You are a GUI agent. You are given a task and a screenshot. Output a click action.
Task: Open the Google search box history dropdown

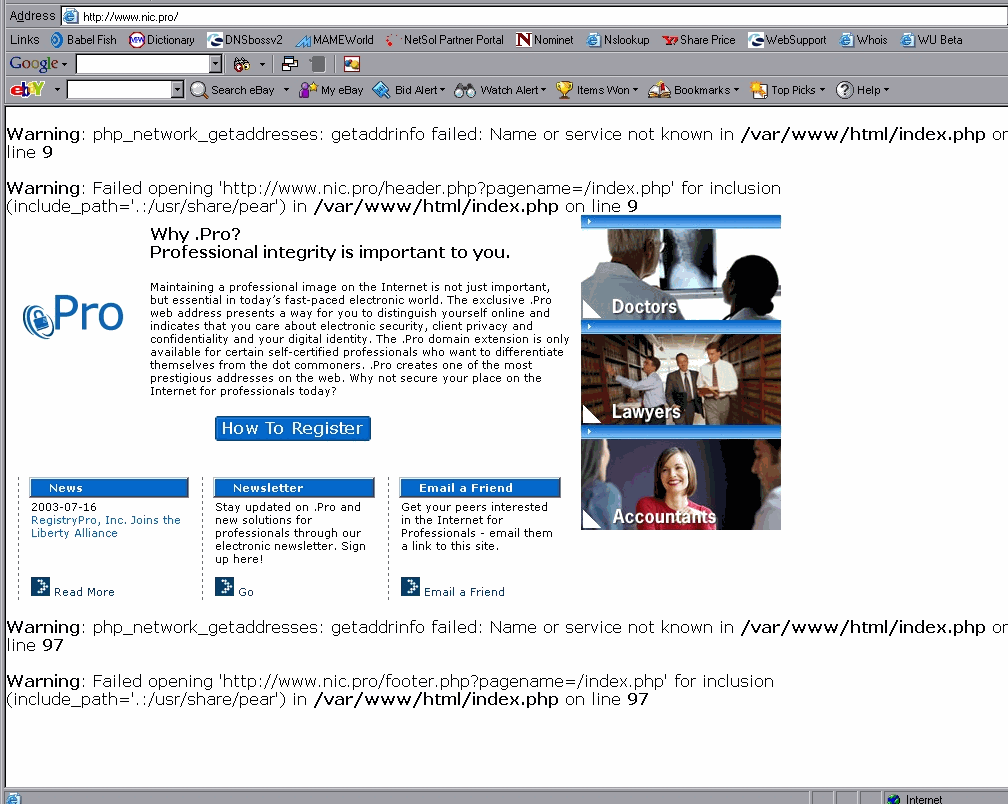click(x=216, y=64)
